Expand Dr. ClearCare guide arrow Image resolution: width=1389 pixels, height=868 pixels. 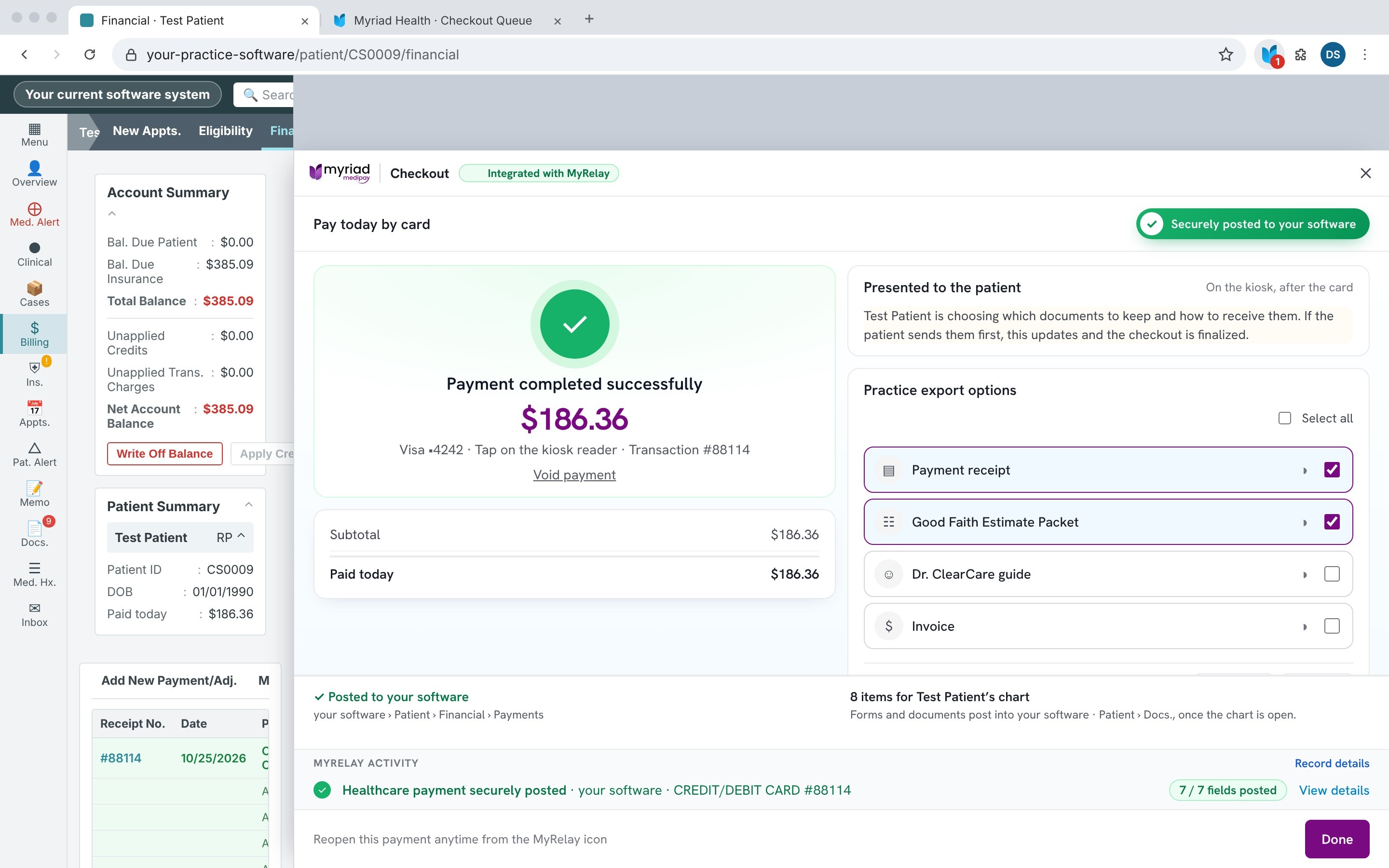(1305, 575)
